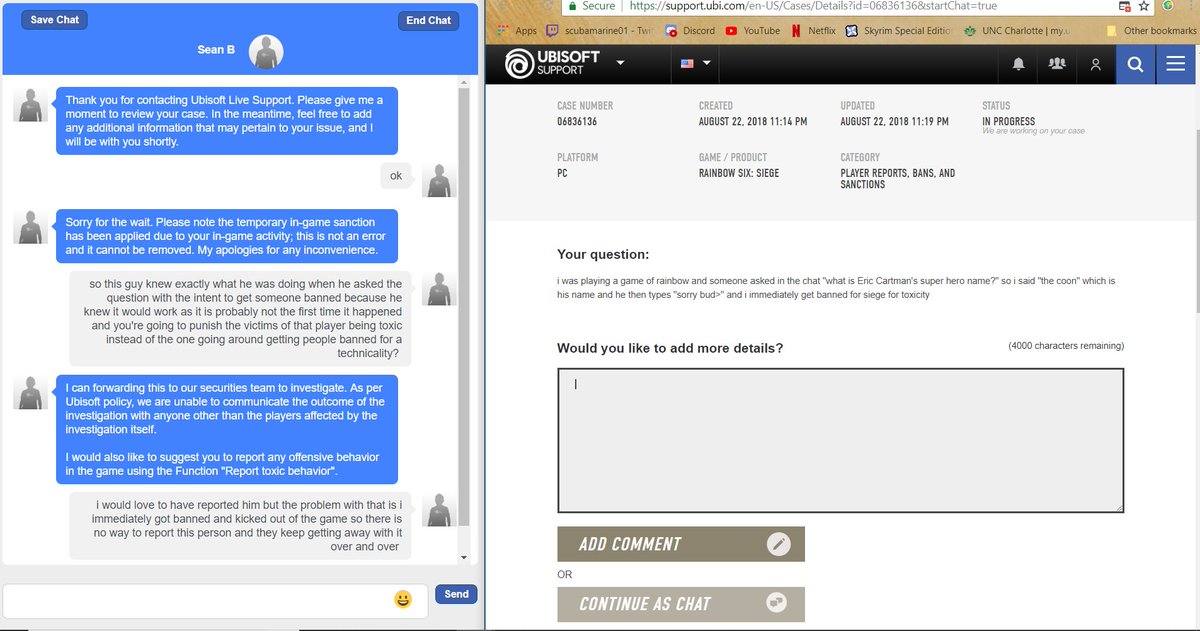
Task: Click the Sean B agent avatar
Action: tap(265, 52)
